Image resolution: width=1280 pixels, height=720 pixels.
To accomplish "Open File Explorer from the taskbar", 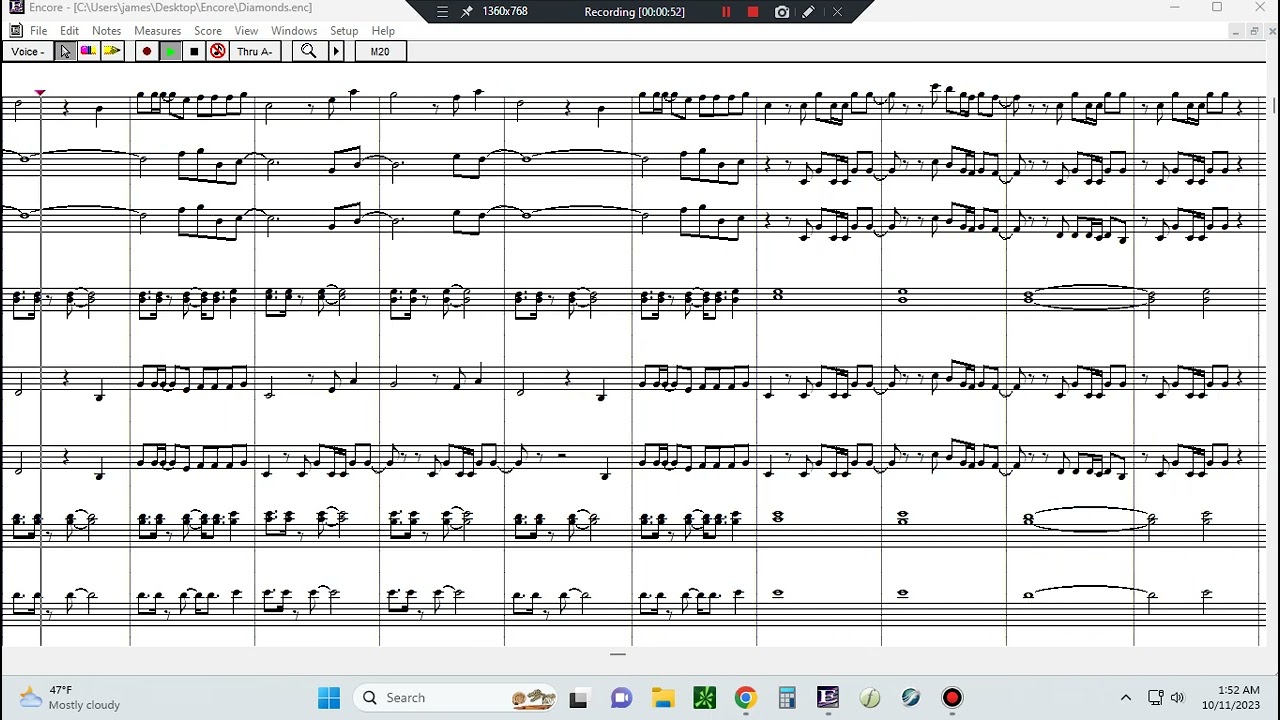I will point(663,697).
